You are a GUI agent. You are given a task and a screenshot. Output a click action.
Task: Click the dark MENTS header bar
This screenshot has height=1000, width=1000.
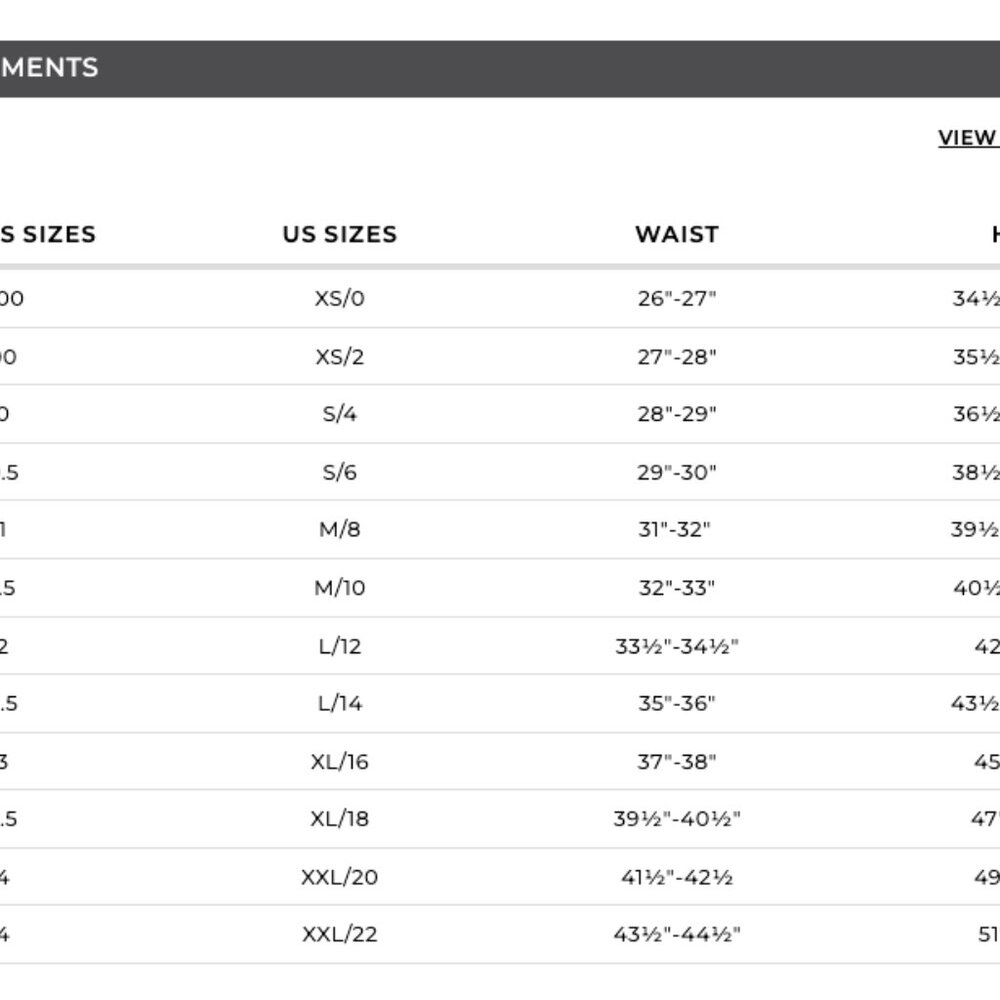(500, 69)
